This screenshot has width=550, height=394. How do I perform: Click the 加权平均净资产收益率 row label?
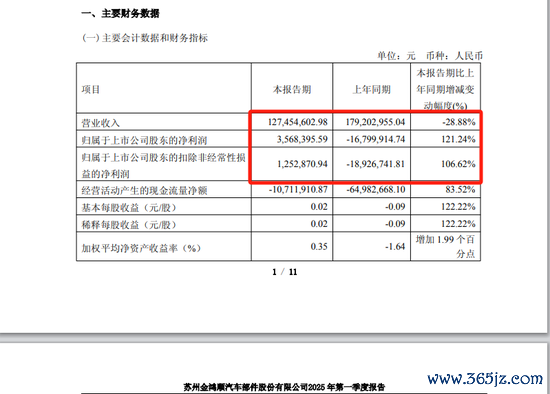[141, 248]
